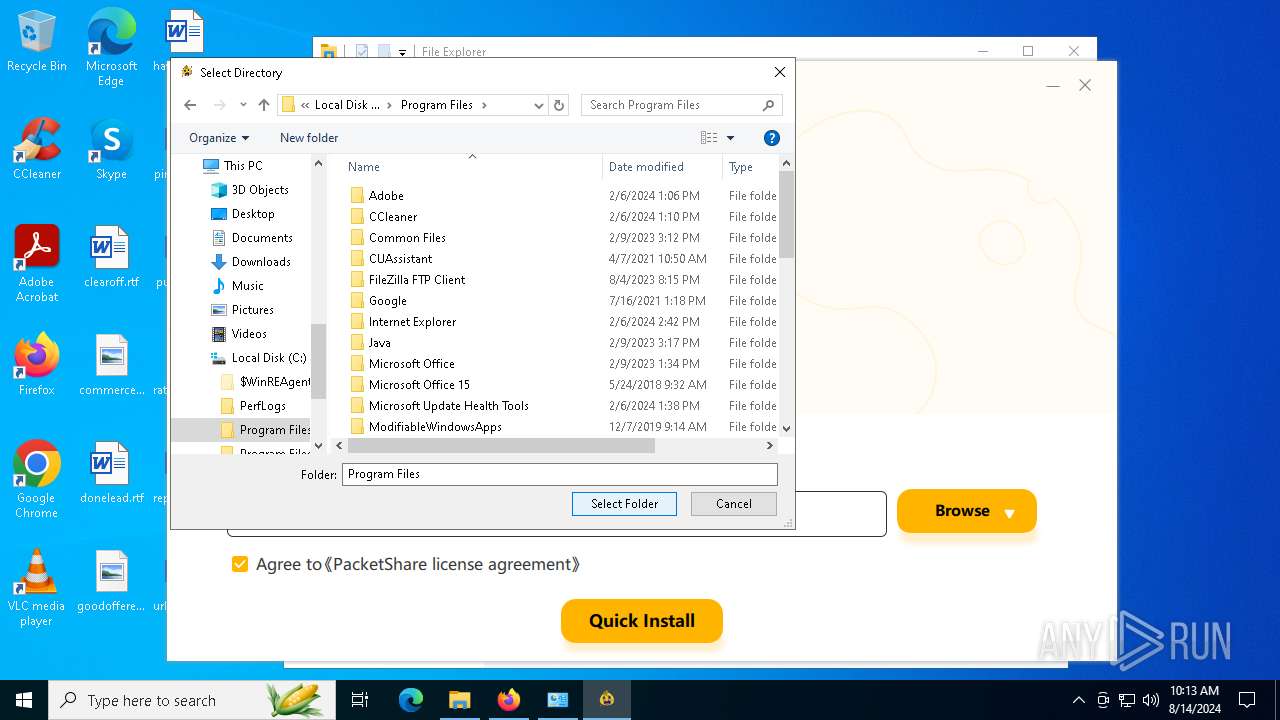Screen dimensions: 1280x720
Task: Select Documents in the navigation pane
Action: (262, 238)
